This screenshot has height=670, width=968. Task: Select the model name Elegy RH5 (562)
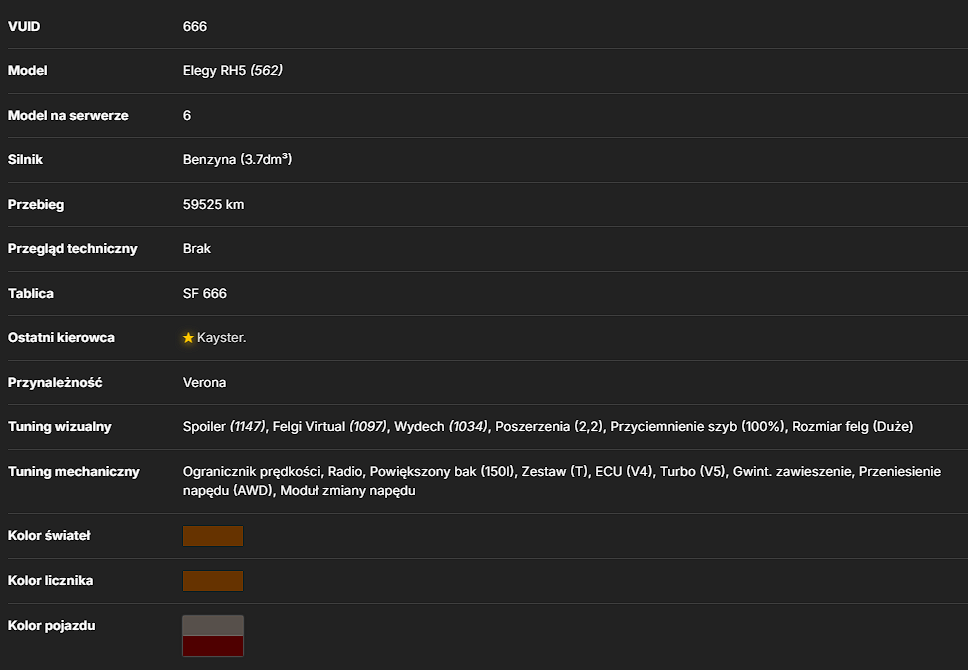click(x=233, y=70)
